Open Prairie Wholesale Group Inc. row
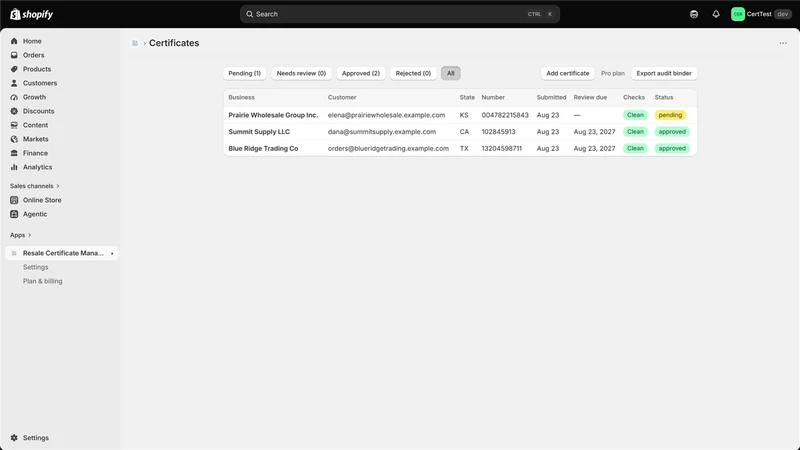The height and width of the screenshot is (450, 800). tap(460, 115)
